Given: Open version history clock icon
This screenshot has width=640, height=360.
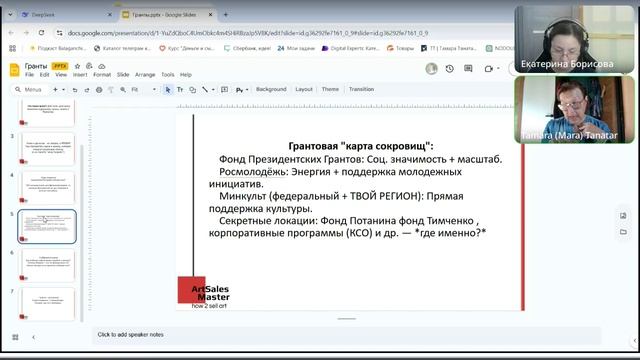Looking at the screenshot, I should (x=450, y=69).
